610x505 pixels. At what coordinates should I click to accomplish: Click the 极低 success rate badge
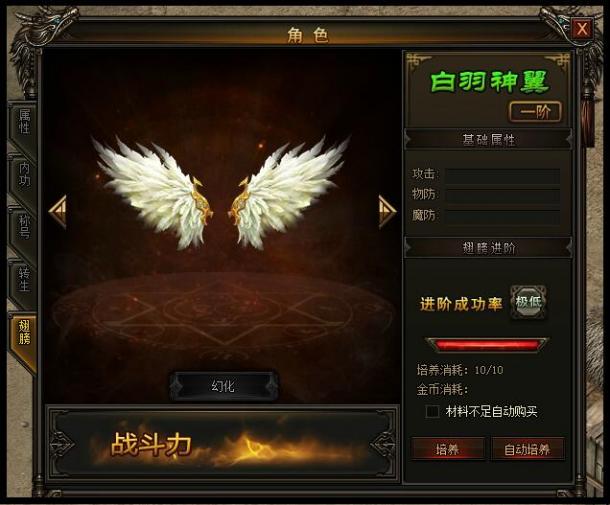coord(528,303)
